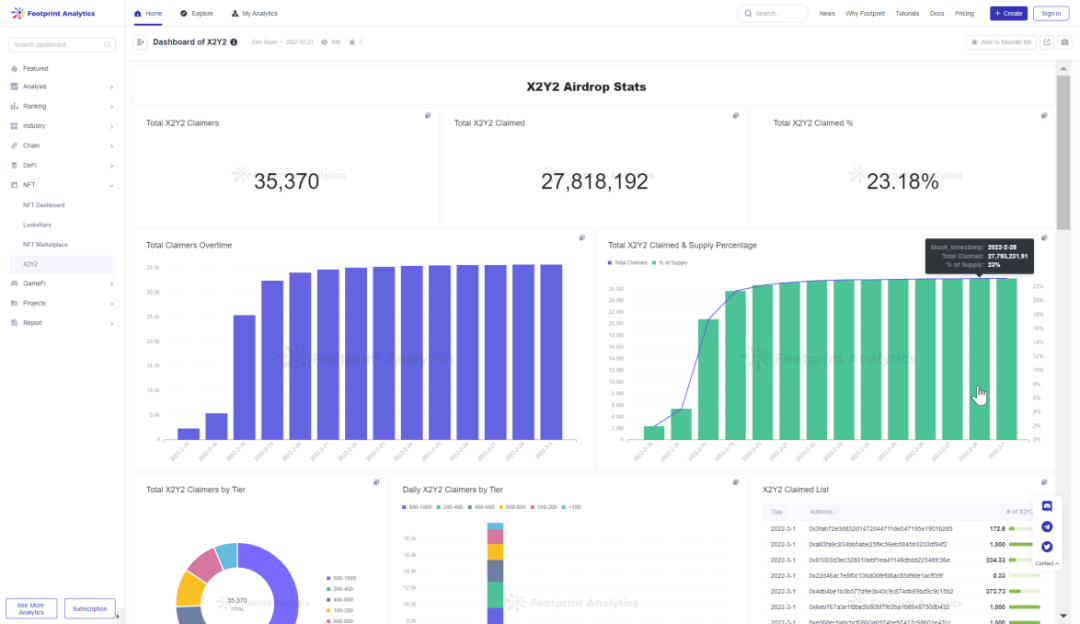Viewport: 1080px width, 624px height.
Task: Click the Create button
Action: point(1008,13)
